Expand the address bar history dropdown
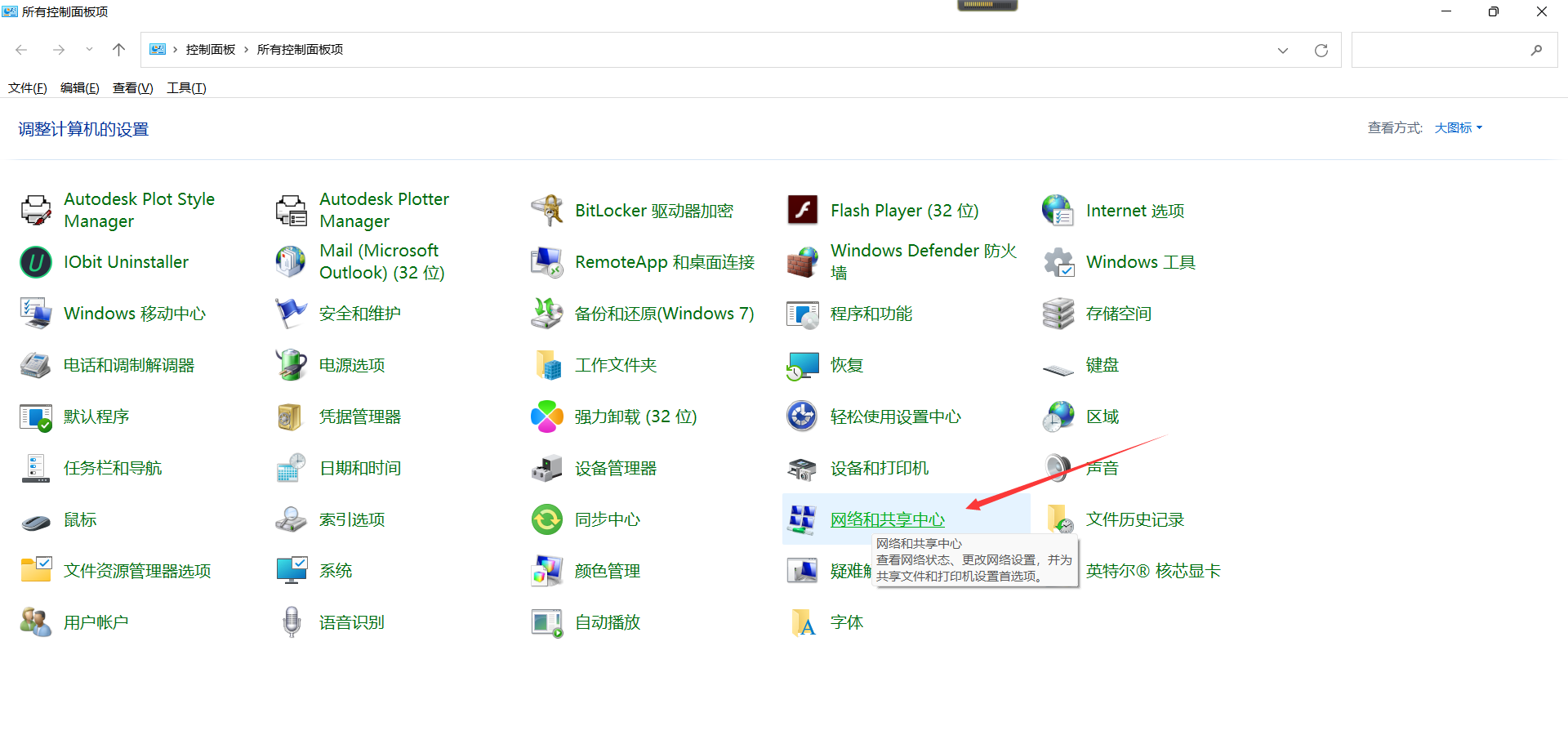This screenshot has height=735, width=1568. pyautogui.click(x=1283, y=51)
